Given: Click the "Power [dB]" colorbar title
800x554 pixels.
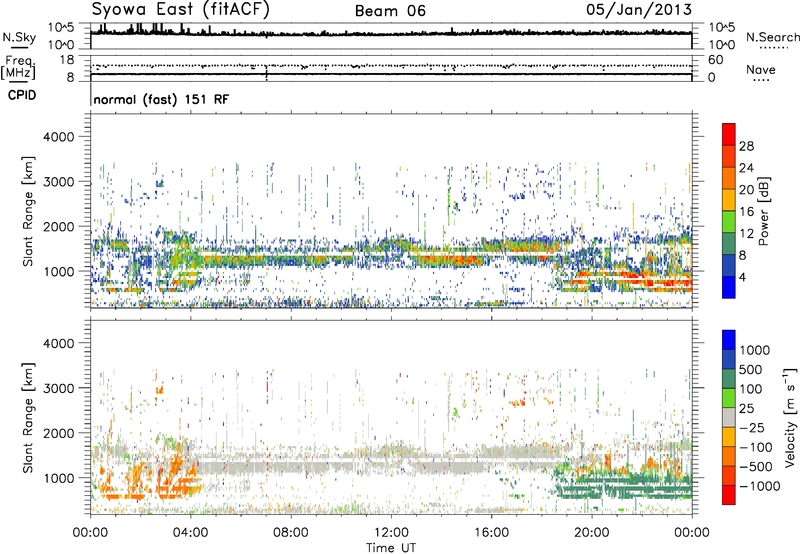Looking at the screenshot, I should (x=764, y=211).
